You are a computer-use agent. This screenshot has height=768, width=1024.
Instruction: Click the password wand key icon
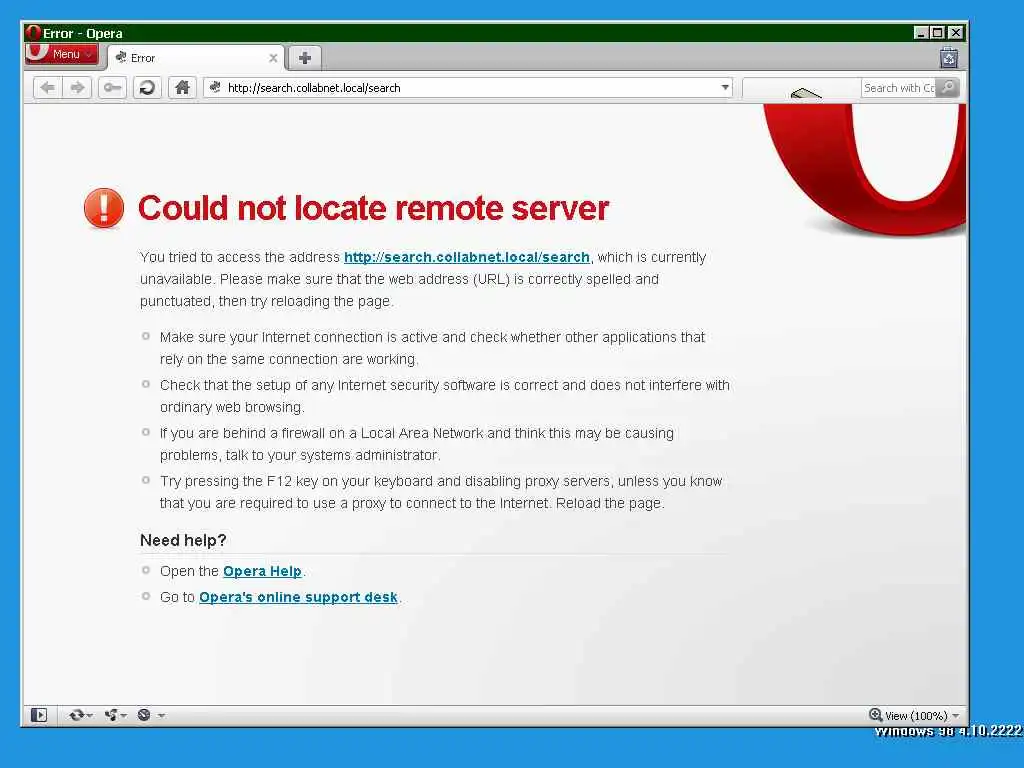(x=112, y=88)
